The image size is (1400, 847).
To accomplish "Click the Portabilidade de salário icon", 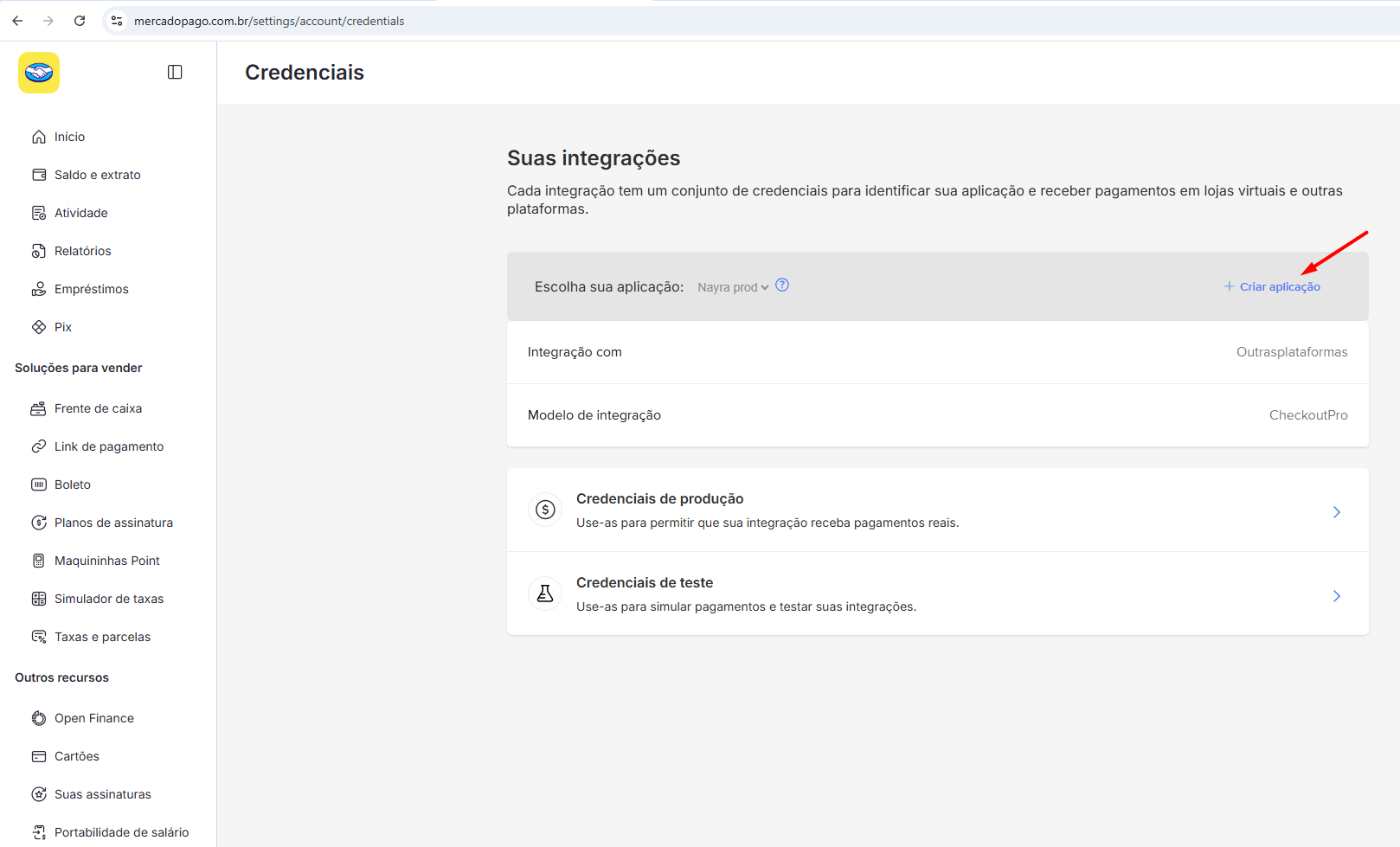I will point(39,832).
